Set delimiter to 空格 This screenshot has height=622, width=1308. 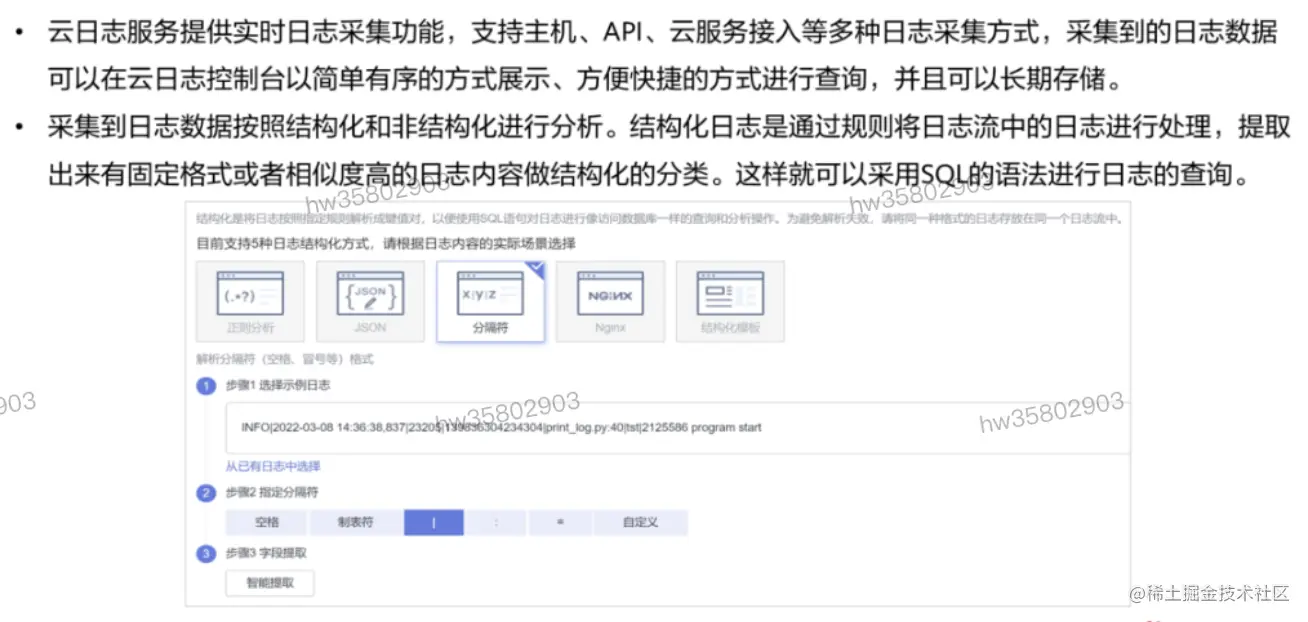(x=266, y=523)
